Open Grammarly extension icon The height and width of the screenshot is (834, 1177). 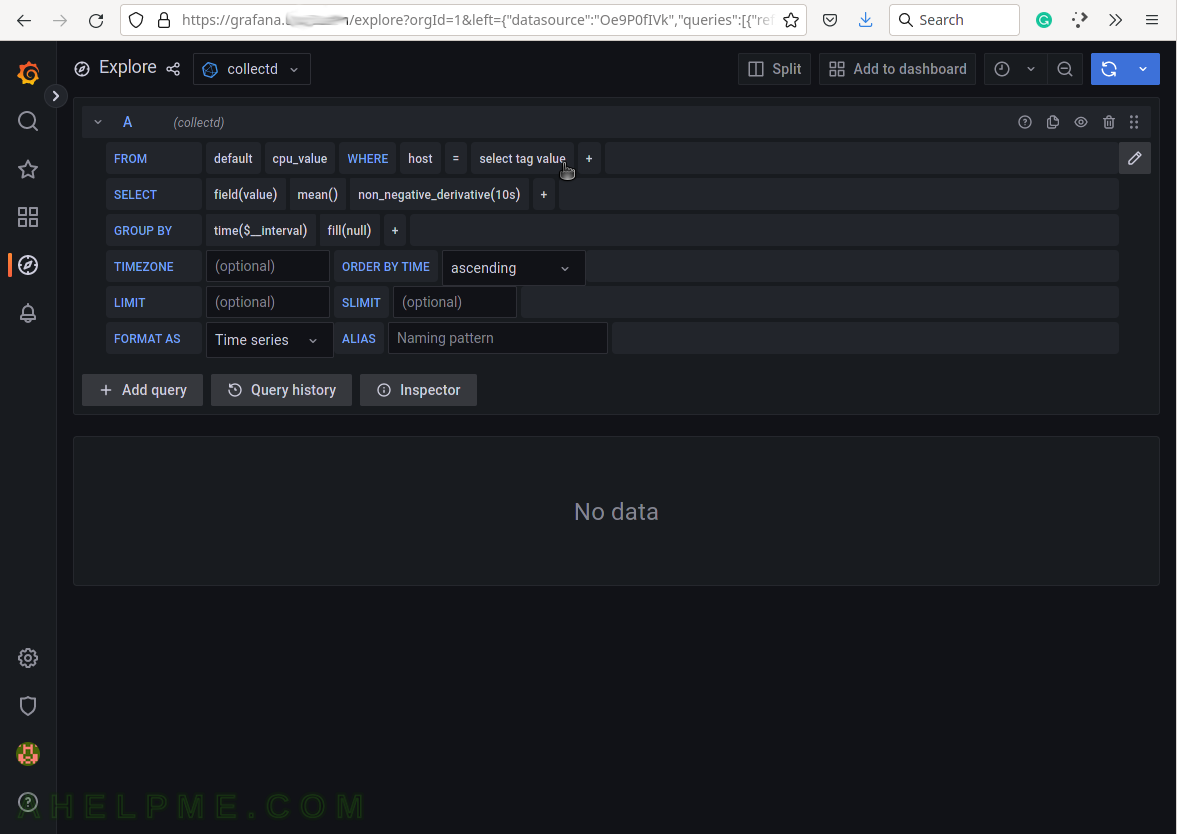(1043, 20)
